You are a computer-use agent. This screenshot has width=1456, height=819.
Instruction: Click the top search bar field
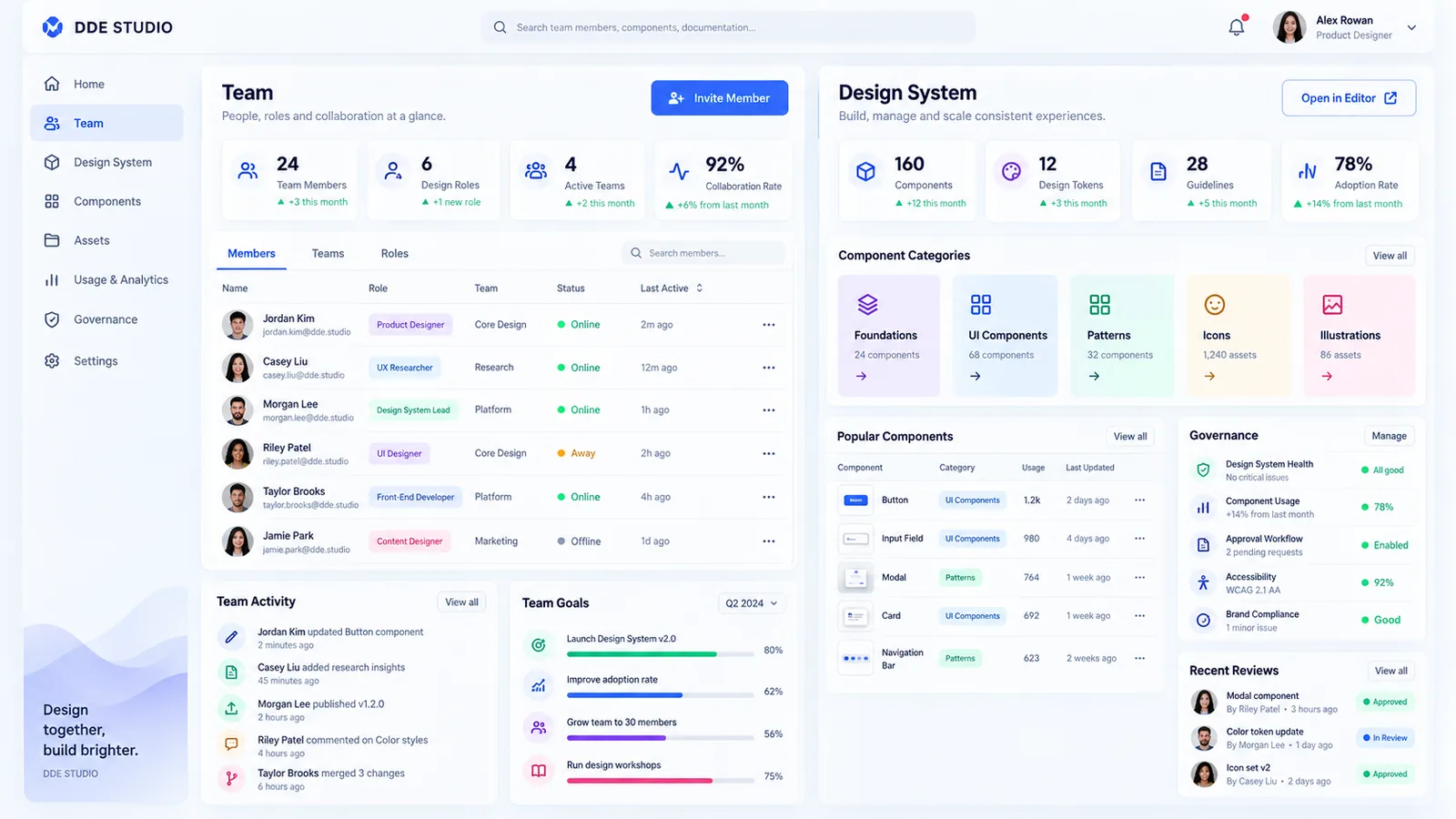(x=728, y=27)
